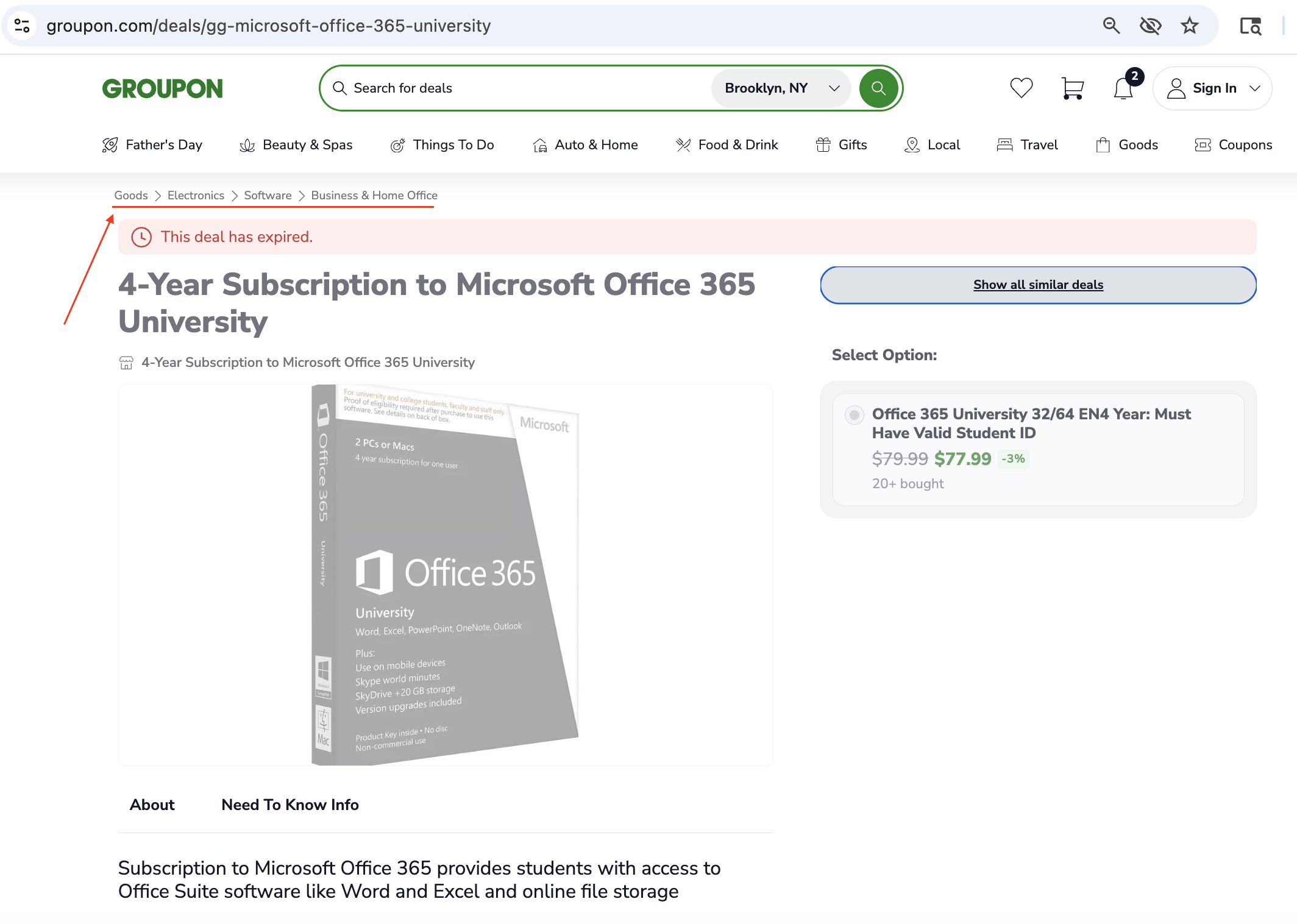This screenshot has width=1297, height=924.
Task: Click the expired deal clock icon
Action: coord(141,237)
